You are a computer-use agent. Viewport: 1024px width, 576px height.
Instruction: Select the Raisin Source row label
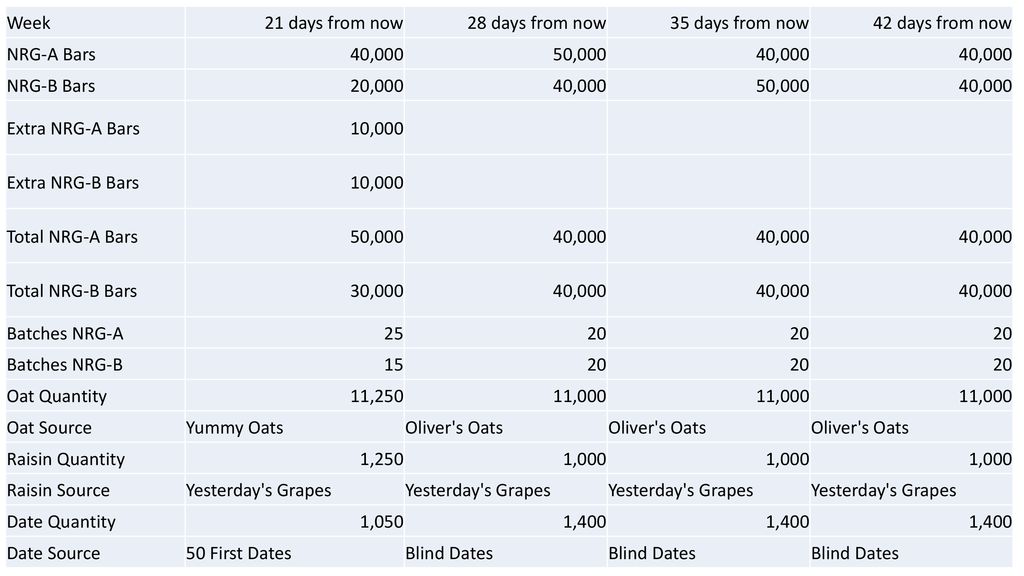58,490
